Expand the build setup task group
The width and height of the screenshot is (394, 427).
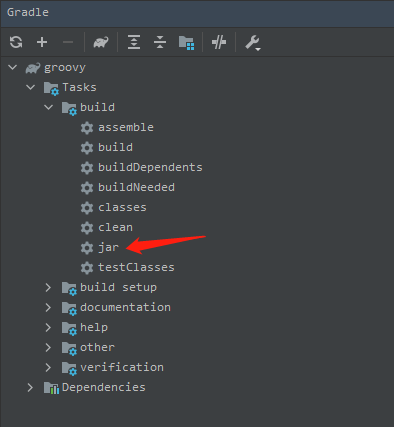coord(48,288)
